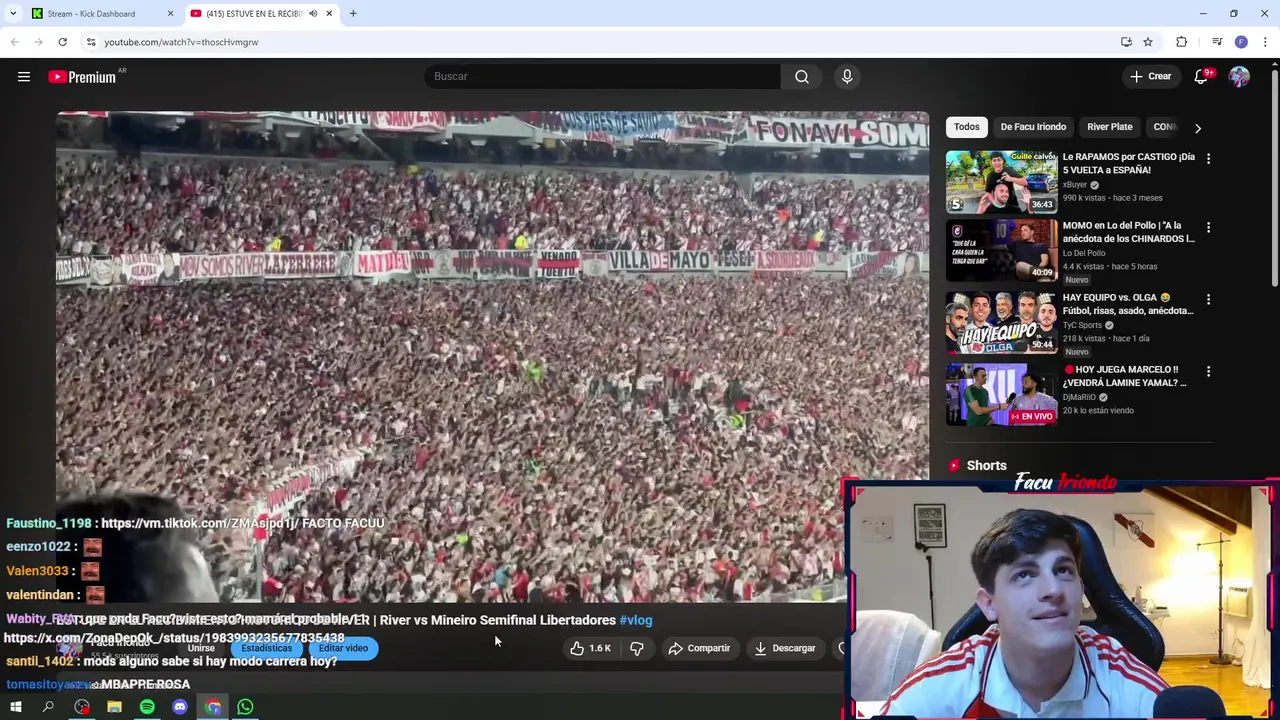Image resolution: width=1280 pixels, height=720 pixels.
Task: Open Estadísticas for this video
Action: pos(267,648)
